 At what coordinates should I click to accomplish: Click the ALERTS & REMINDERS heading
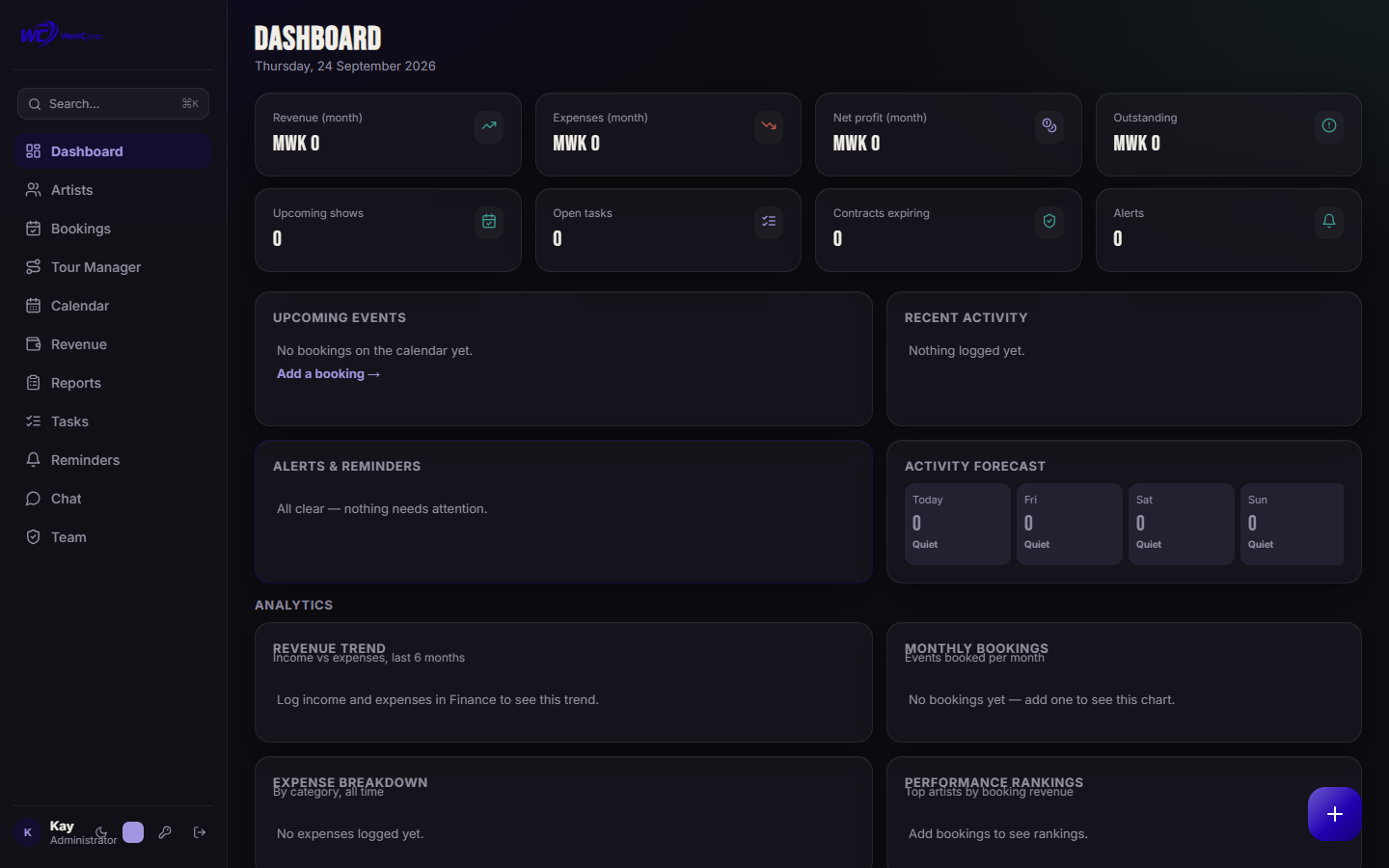coord(346,466)
